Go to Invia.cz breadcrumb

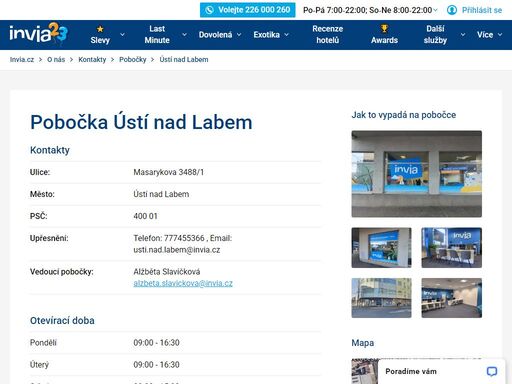pos(22,60)
